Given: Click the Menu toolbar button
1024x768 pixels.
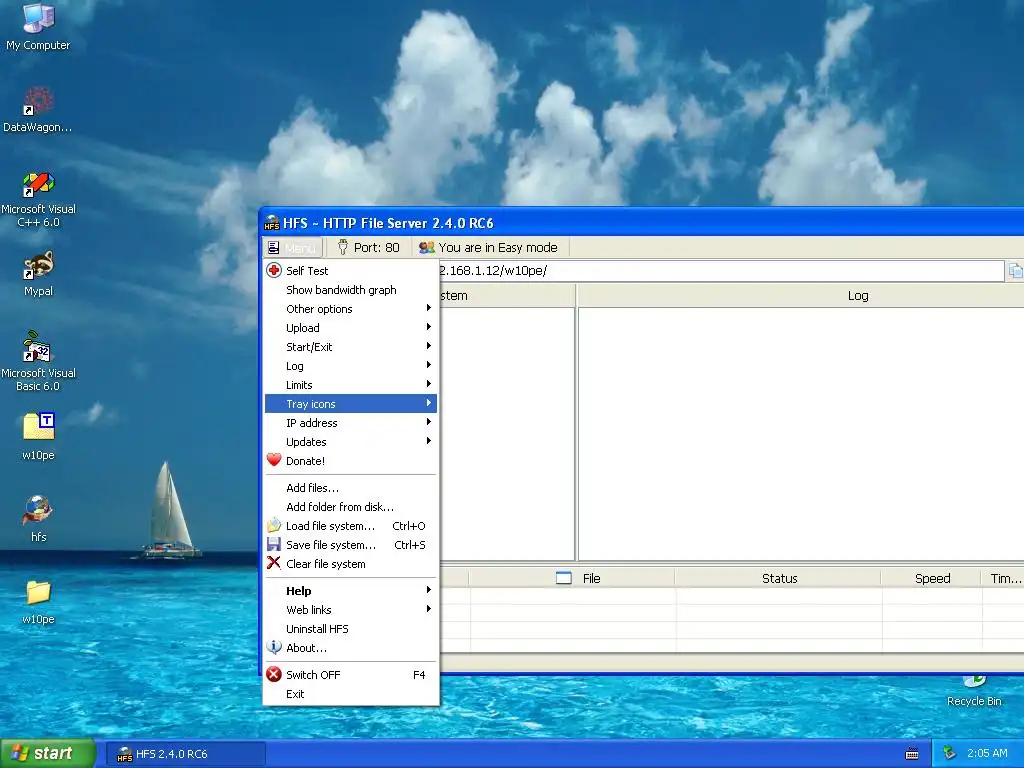Looking at the screenshot, I should point(293,248).
